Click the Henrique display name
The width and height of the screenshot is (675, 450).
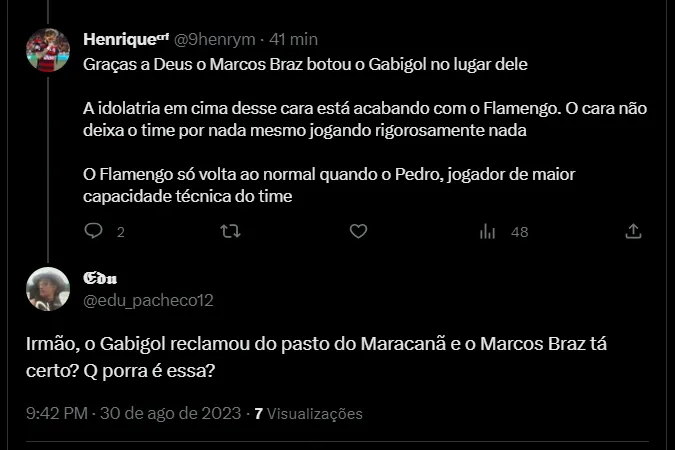coord(125,39)
